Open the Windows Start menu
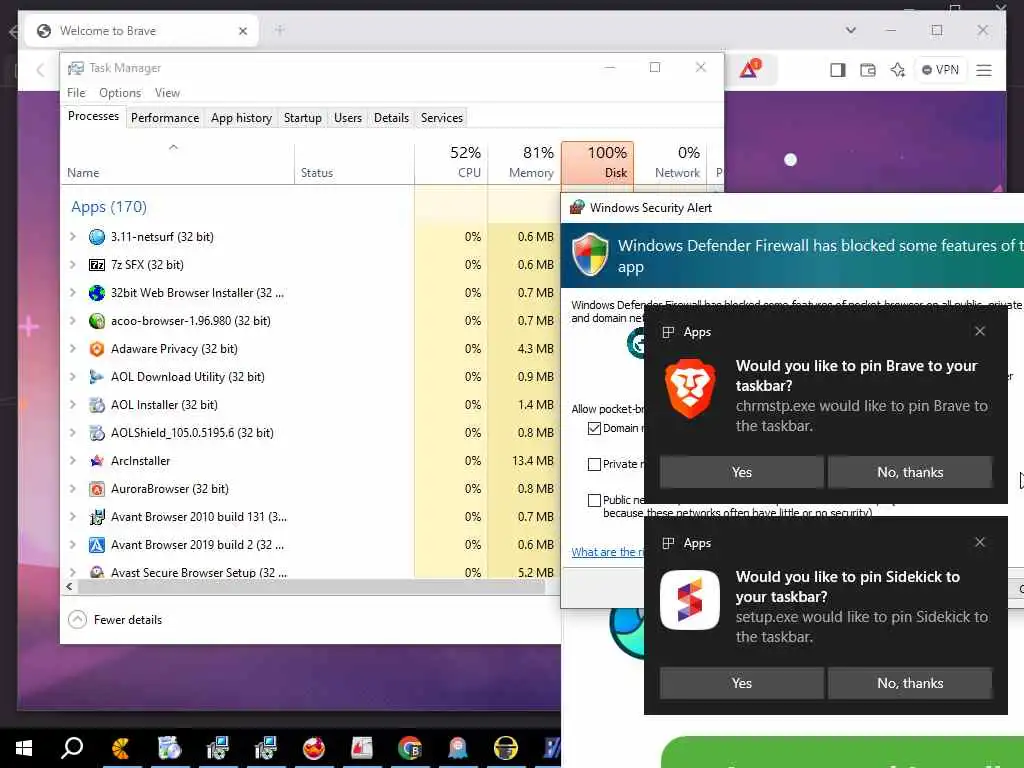This screenshot has width=1024, height=768. [24, 748]
